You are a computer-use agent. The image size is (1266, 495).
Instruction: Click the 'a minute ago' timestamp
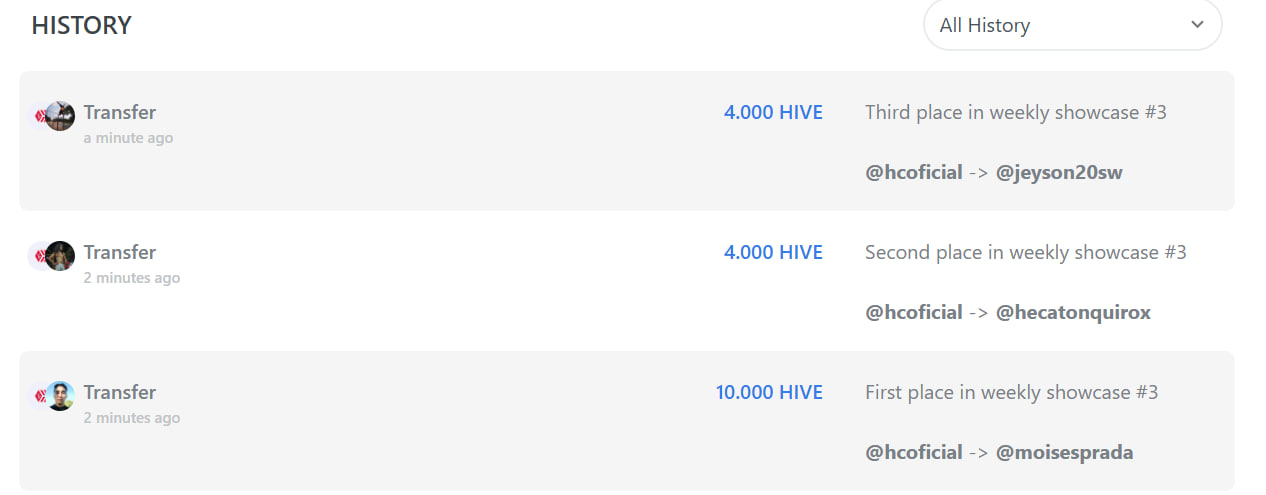128,138
